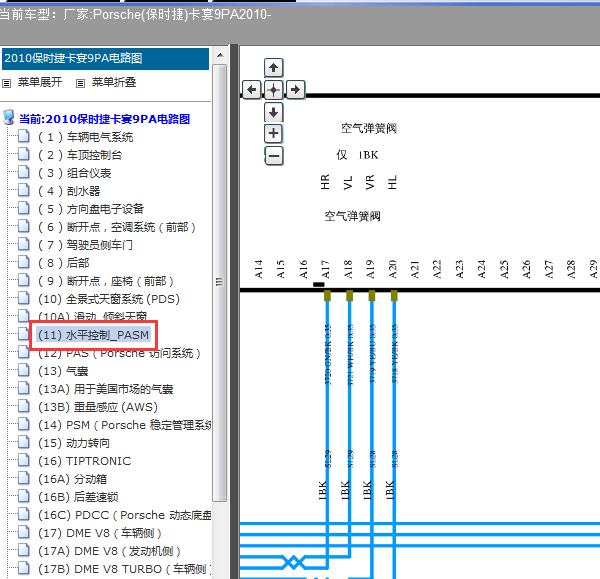Reset diagram view with the center button
Image resolution: width=600 pixels, height=579 pixels.
click(273, 90)
